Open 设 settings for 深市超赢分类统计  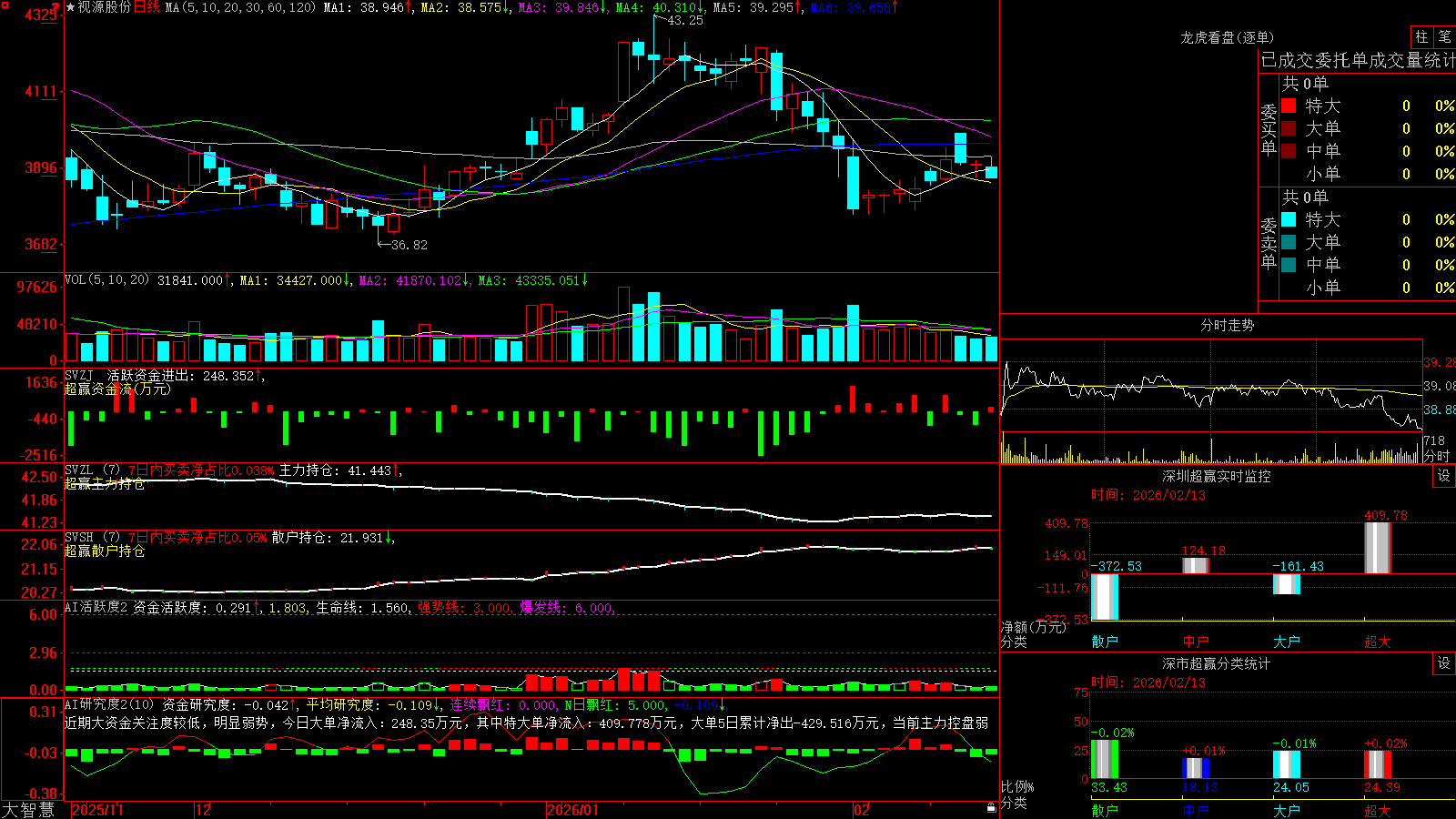coord(1444,663)
